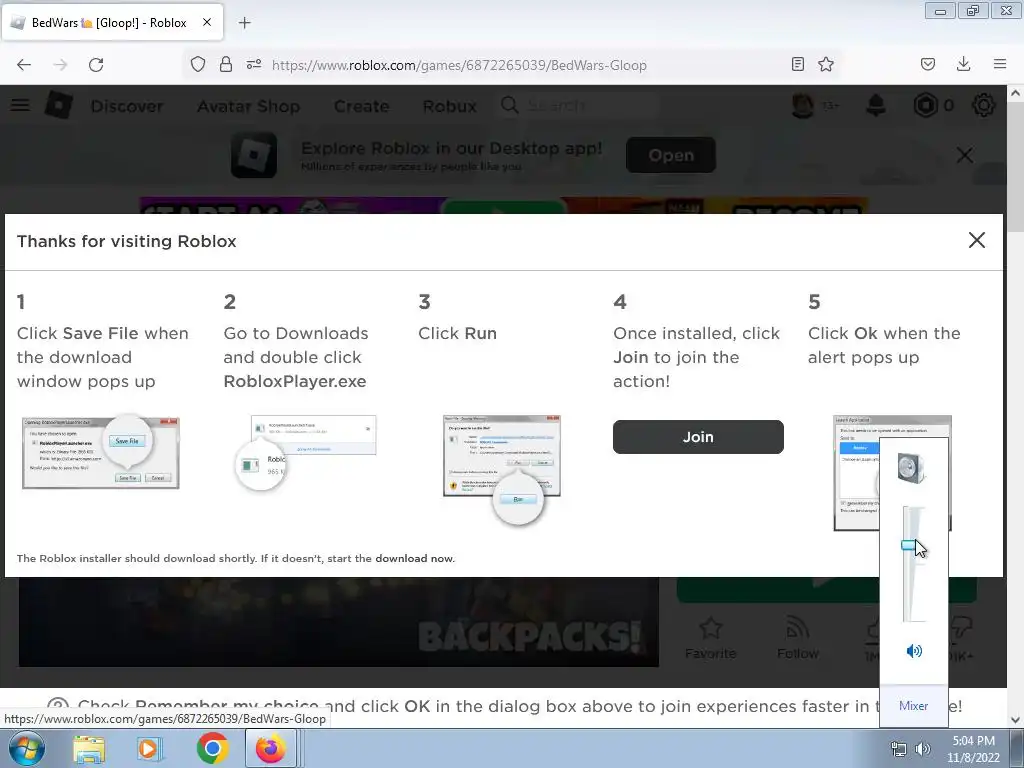Open Robux in Roblox nav
The image size is (1024, 768).
coord(449,106)
